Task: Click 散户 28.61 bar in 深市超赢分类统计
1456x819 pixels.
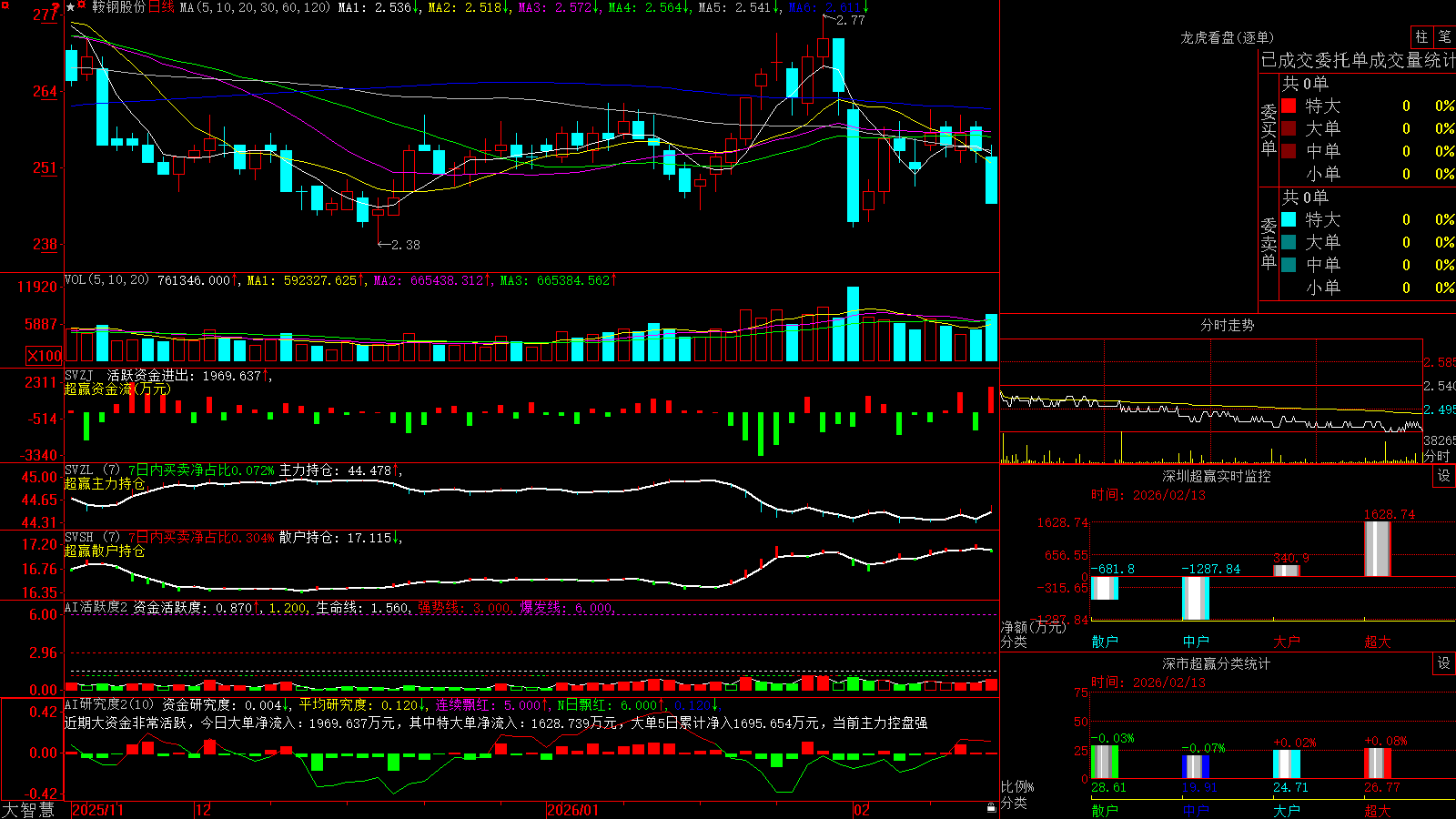Action: point(1105,762)
